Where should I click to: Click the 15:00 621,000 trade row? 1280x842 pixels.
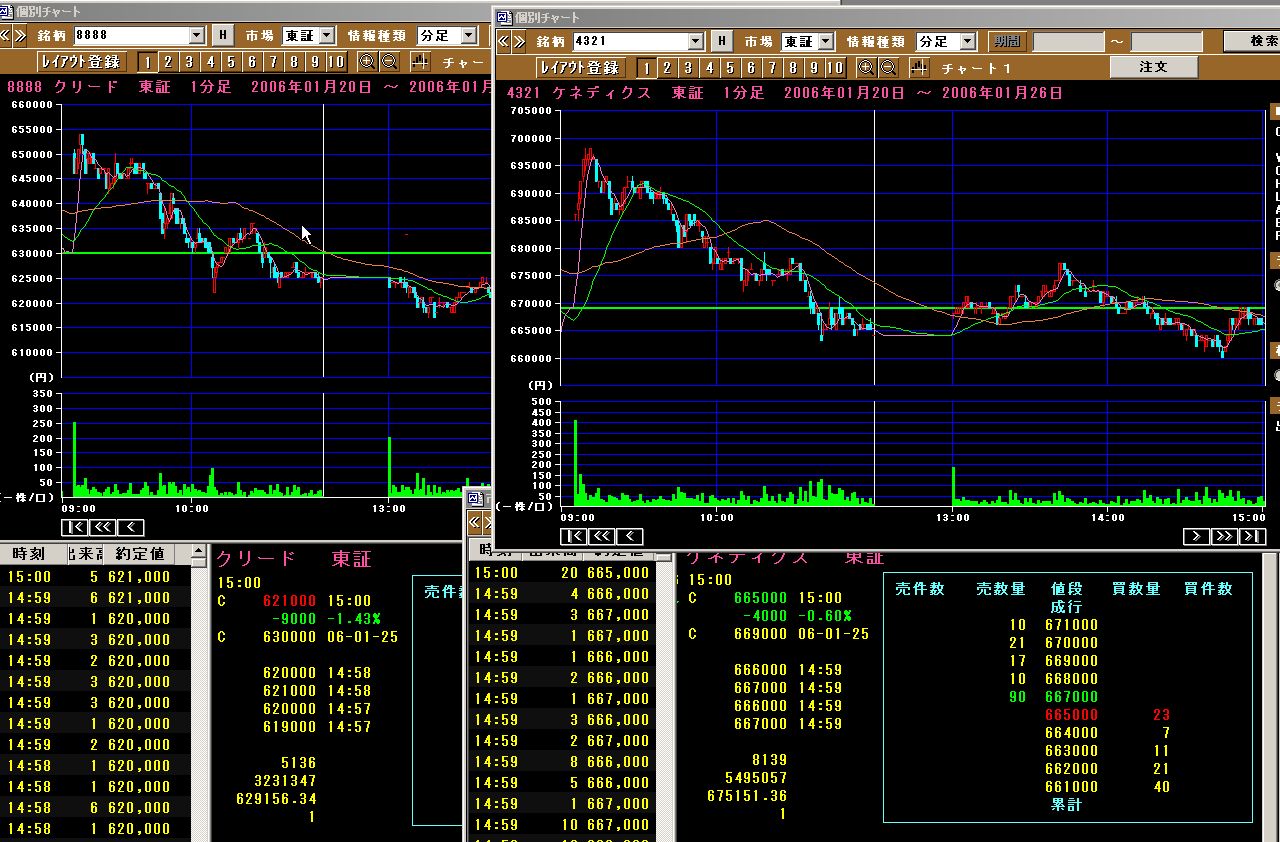95,576
